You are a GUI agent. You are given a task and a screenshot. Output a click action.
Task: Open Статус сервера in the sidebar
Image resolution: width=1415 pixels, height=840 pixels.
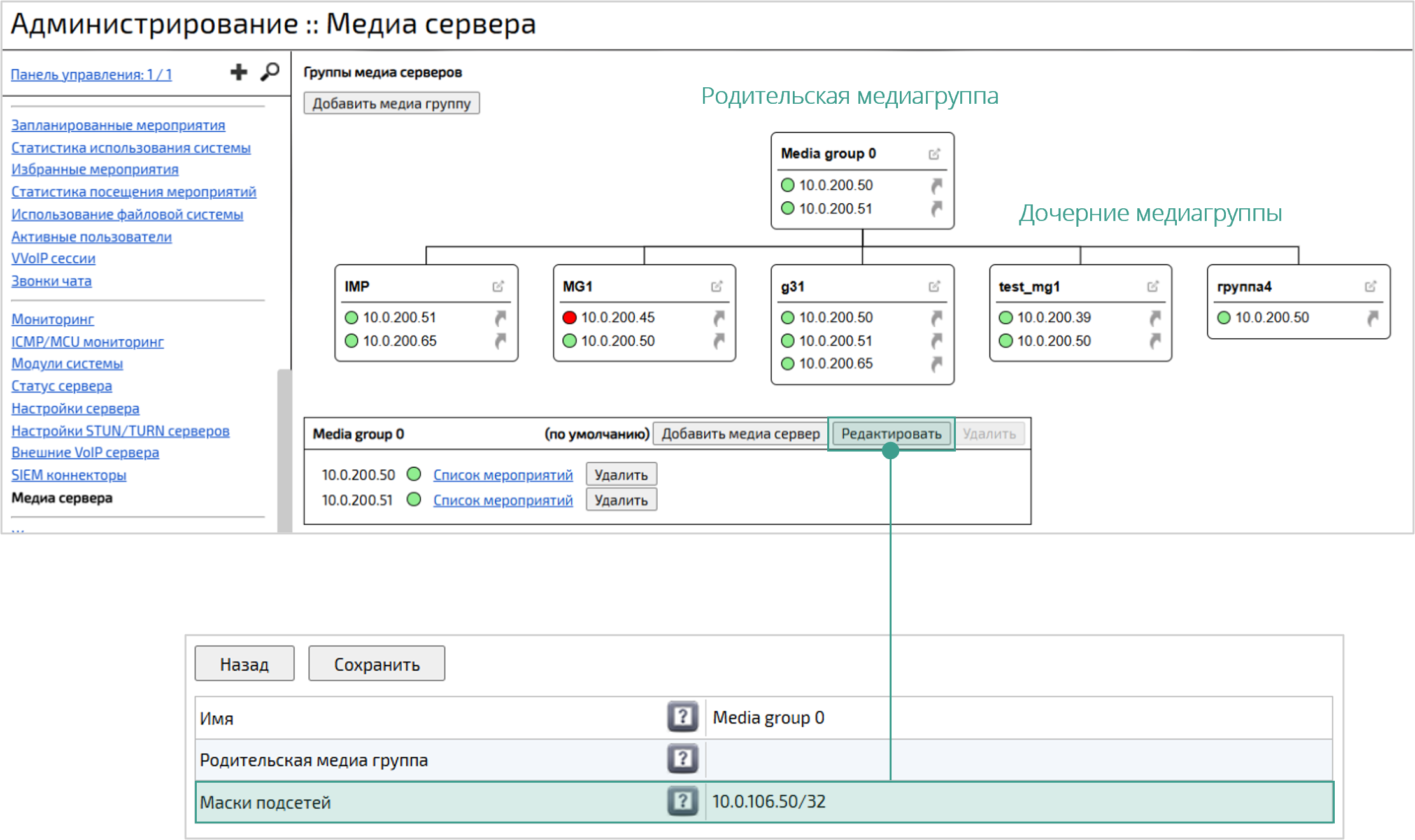tap(62, 386)
